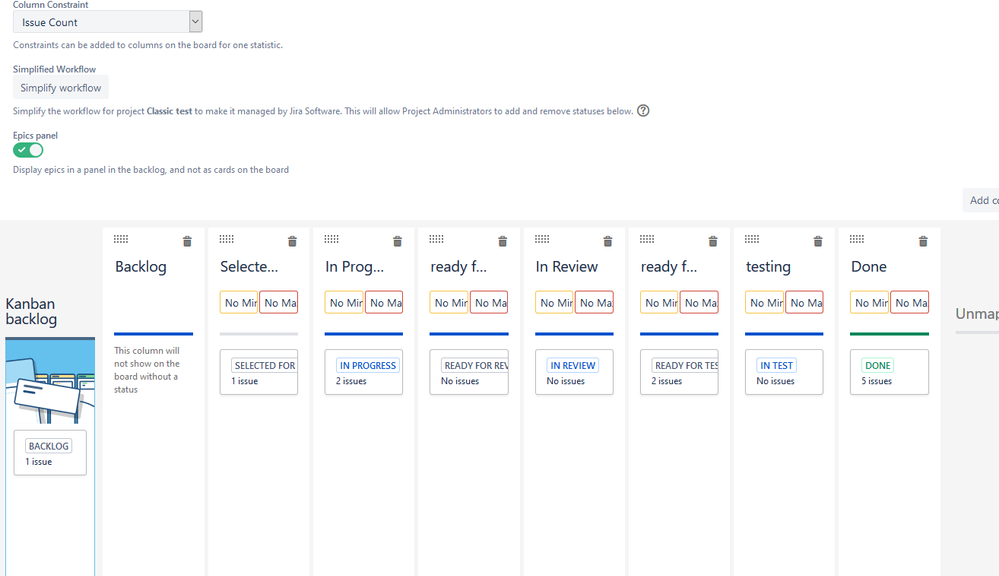Viewport: 999px width, 576px height.
Task: Select the READY FOR TES status card
Action: 679,372
